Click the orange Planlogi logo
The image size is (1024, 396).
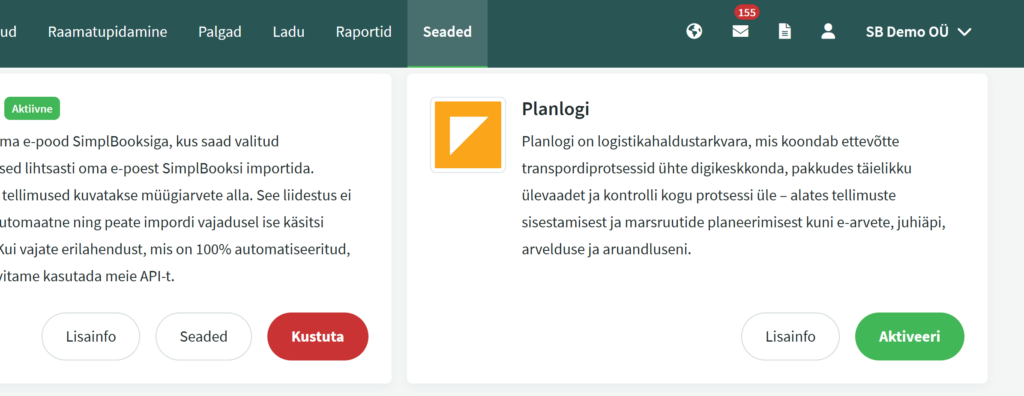pyautogui.click(x=468, y=135)
